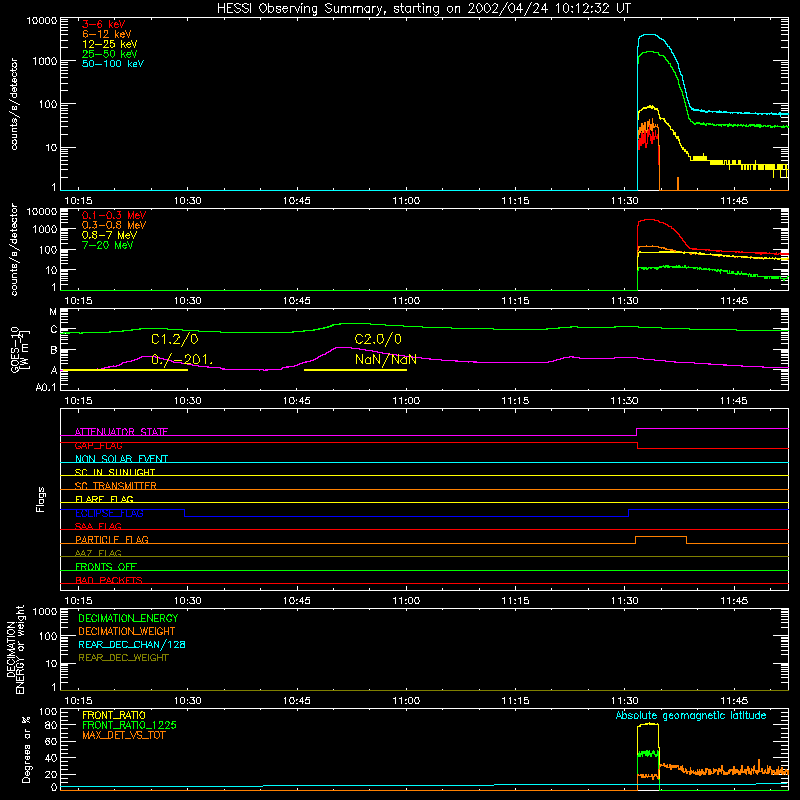
Task: Click the yellow FRONT_RATIO legend label
Action: 114,716
